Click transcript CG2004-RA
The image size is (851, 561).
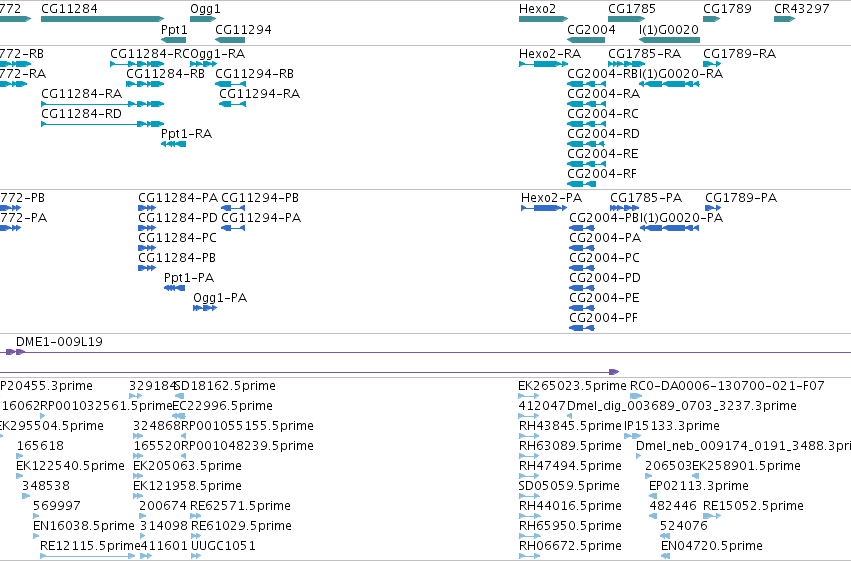coord(604,94)
